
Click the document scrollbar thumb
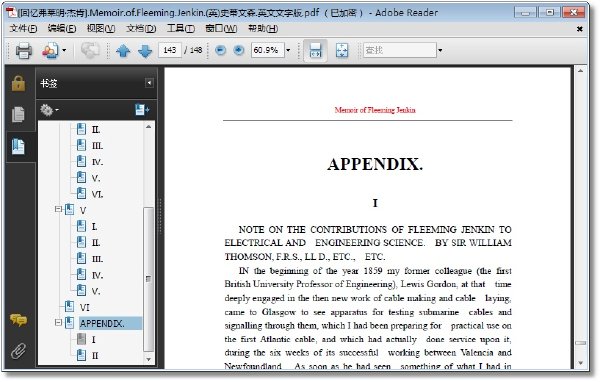[580, 343]
